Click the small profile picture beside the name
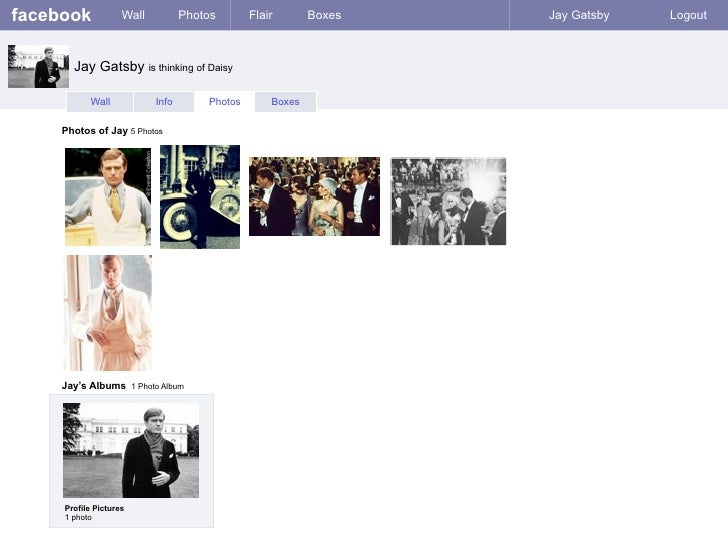The image size is (728, 546). pyautogui.click(x=39, y=66)
